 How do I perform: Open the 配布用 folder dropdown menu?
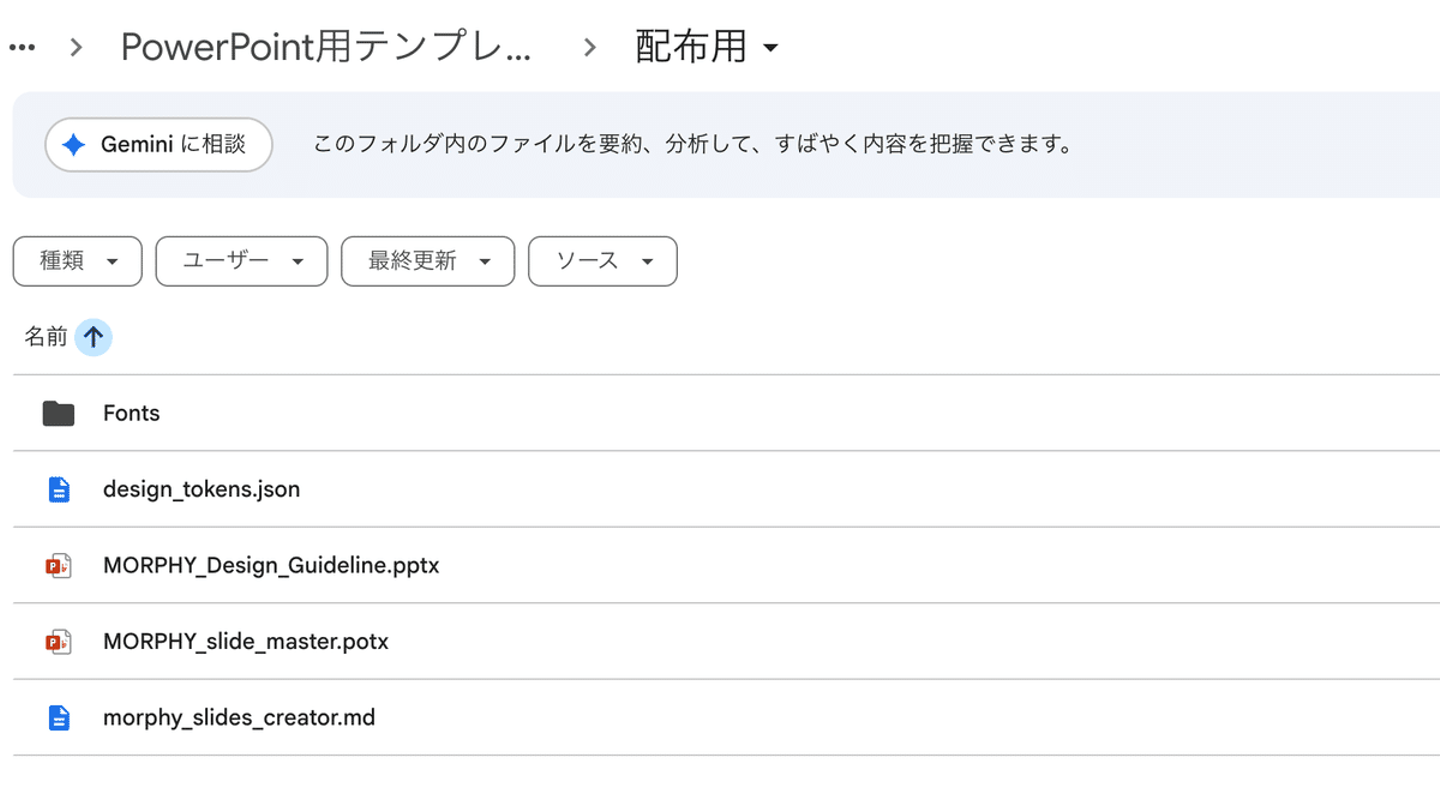pos(706,47)
